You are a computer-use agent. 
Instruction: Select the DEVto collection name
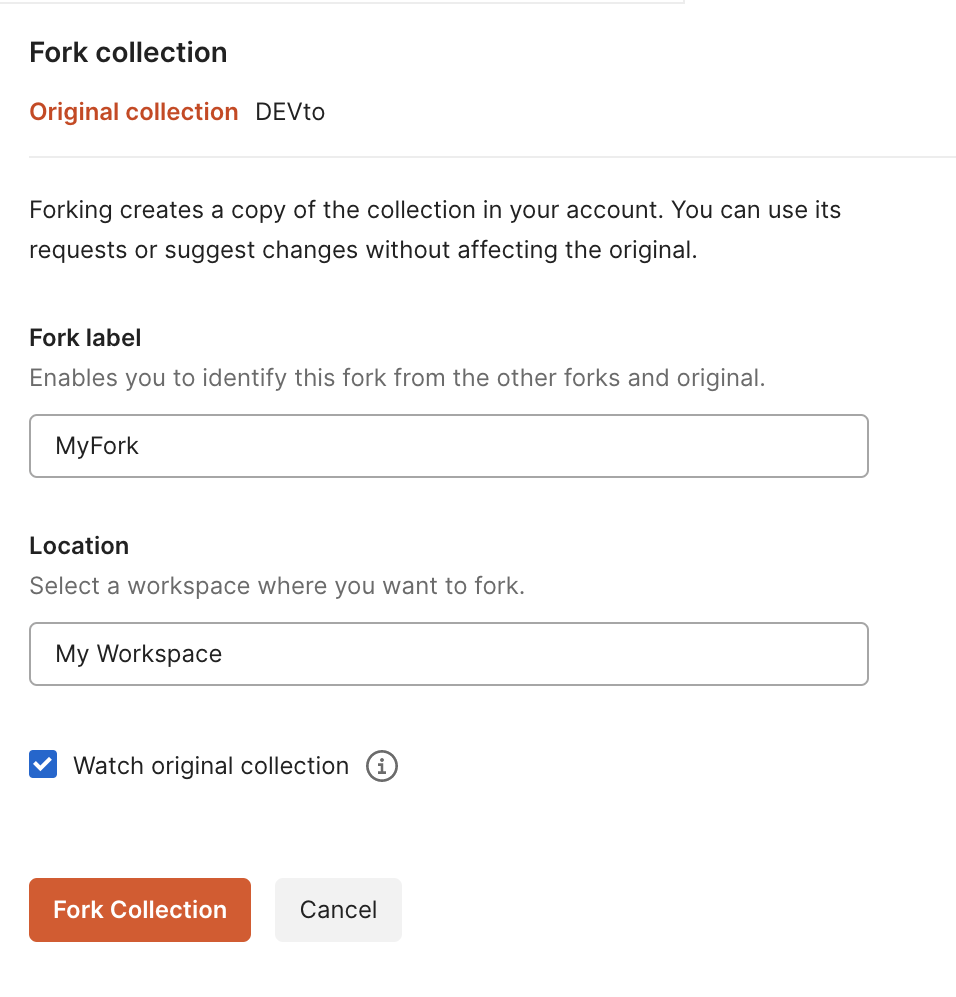[290, 112]
